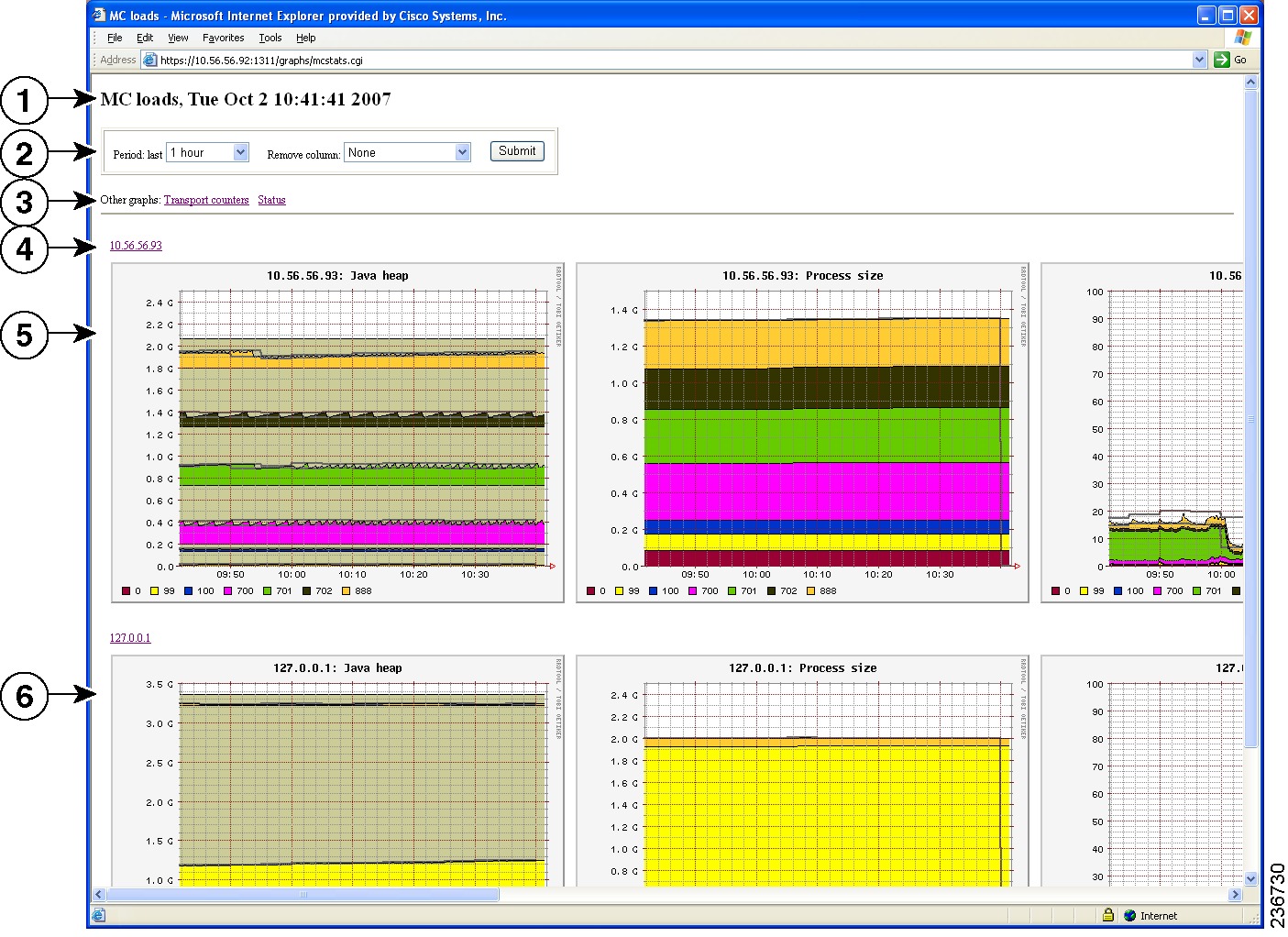Maximize the Internet Explorer window
This screenshot has height=937, width=1288.
(x=1227, y=15)
